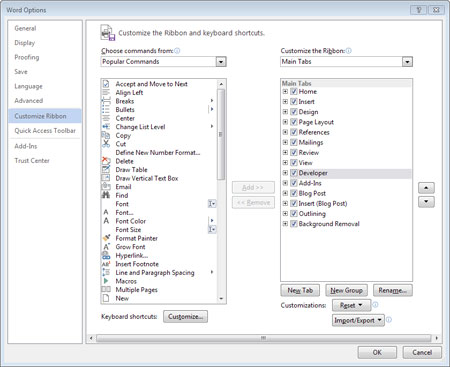Click the commands list vertical scrollbar thumb

221,134
